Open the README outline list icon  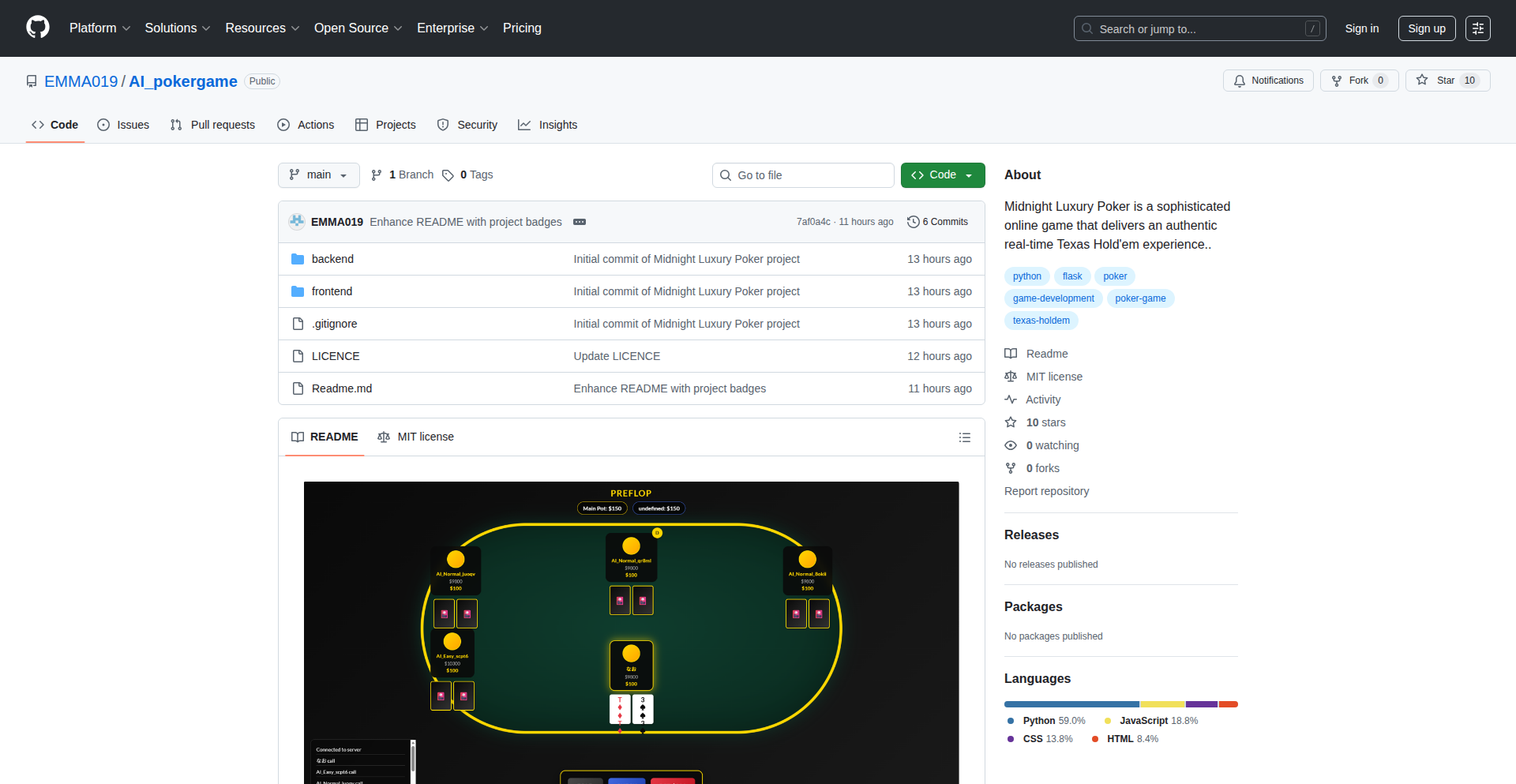[x=964, y=437]
